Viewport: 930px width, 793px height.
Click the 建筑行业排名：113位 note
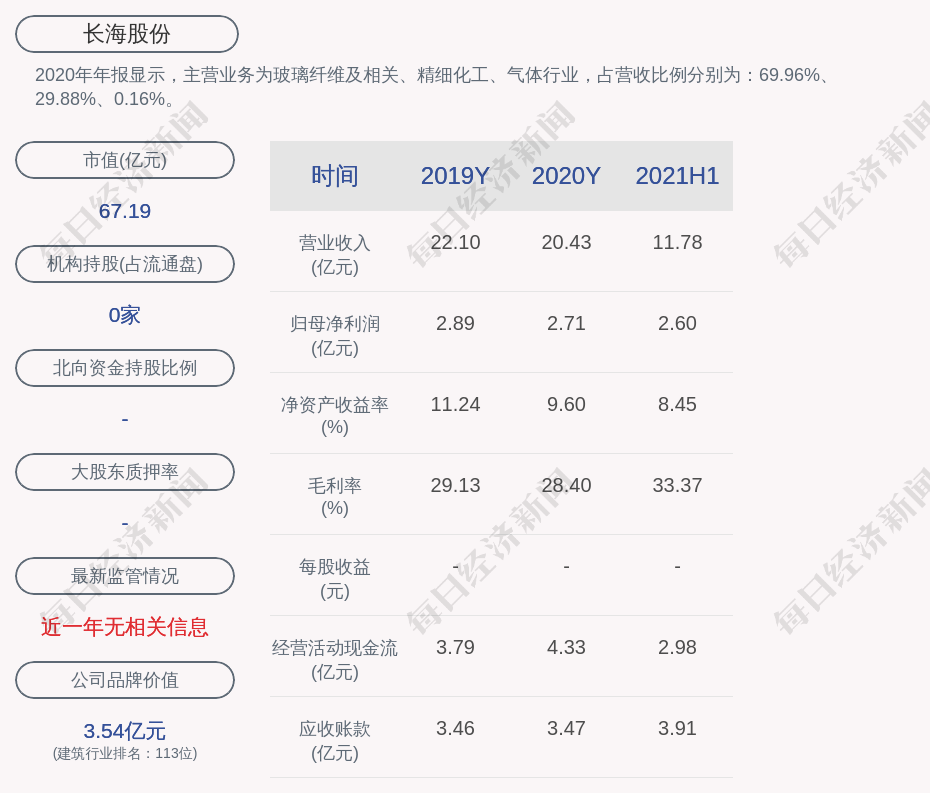(125, 753)
